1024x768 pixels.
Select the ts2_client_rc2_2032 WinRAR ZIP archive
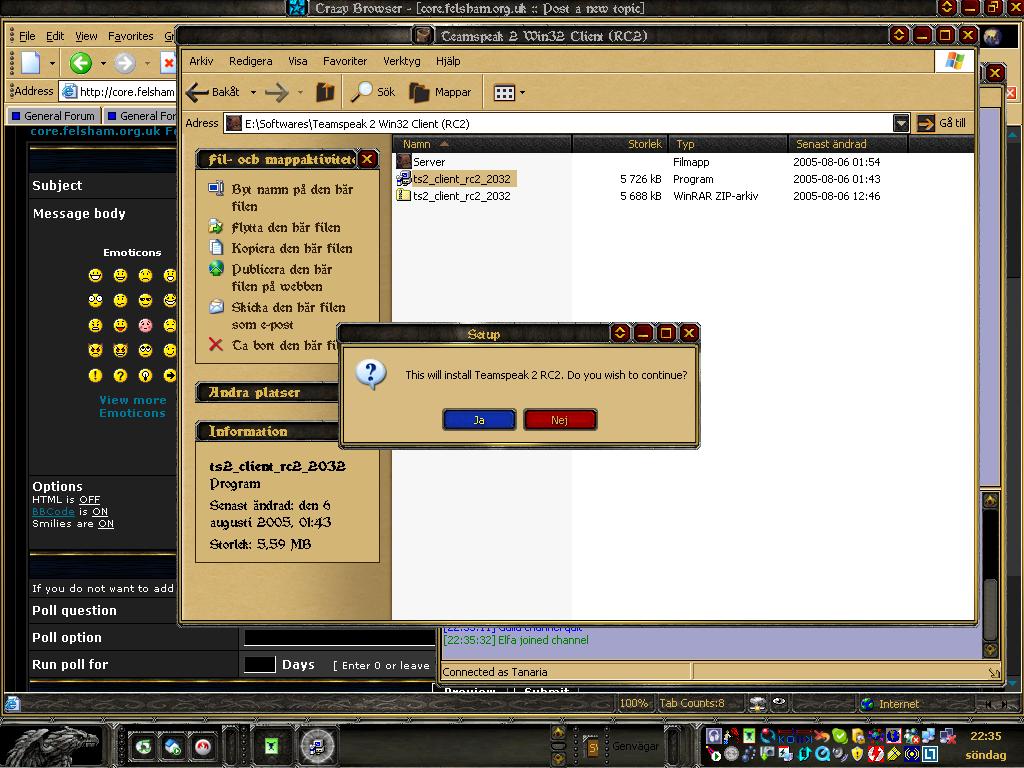click(x=461, y=196)
